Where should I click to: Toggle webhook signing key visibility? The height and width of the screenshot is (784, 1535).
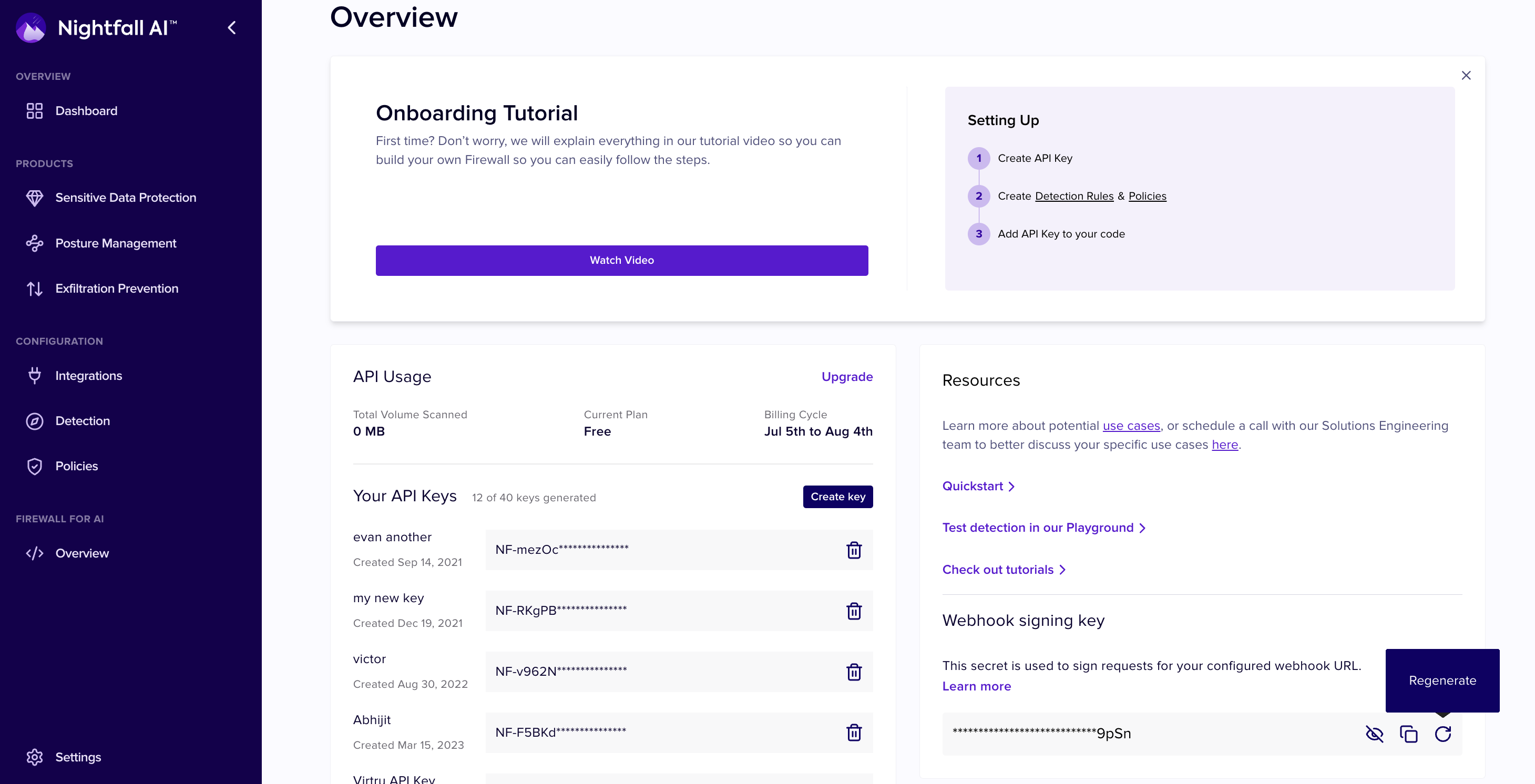1374,734
